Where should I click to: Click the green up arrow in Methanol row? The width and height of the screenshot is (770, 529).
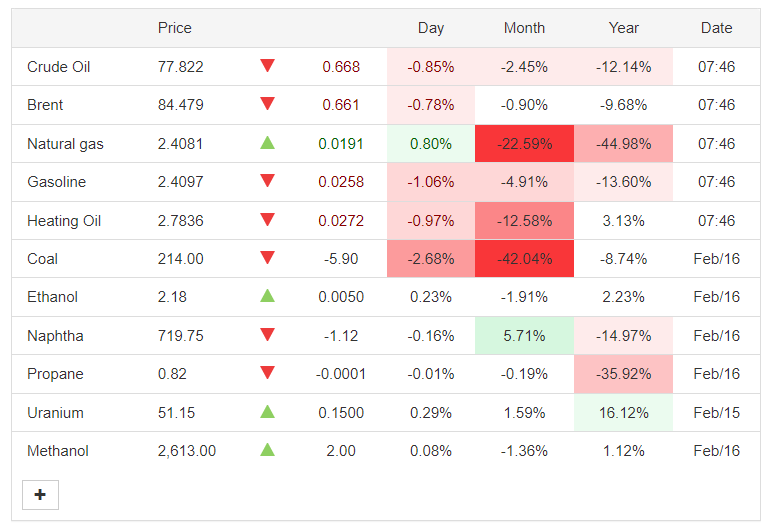coord(267,449)
